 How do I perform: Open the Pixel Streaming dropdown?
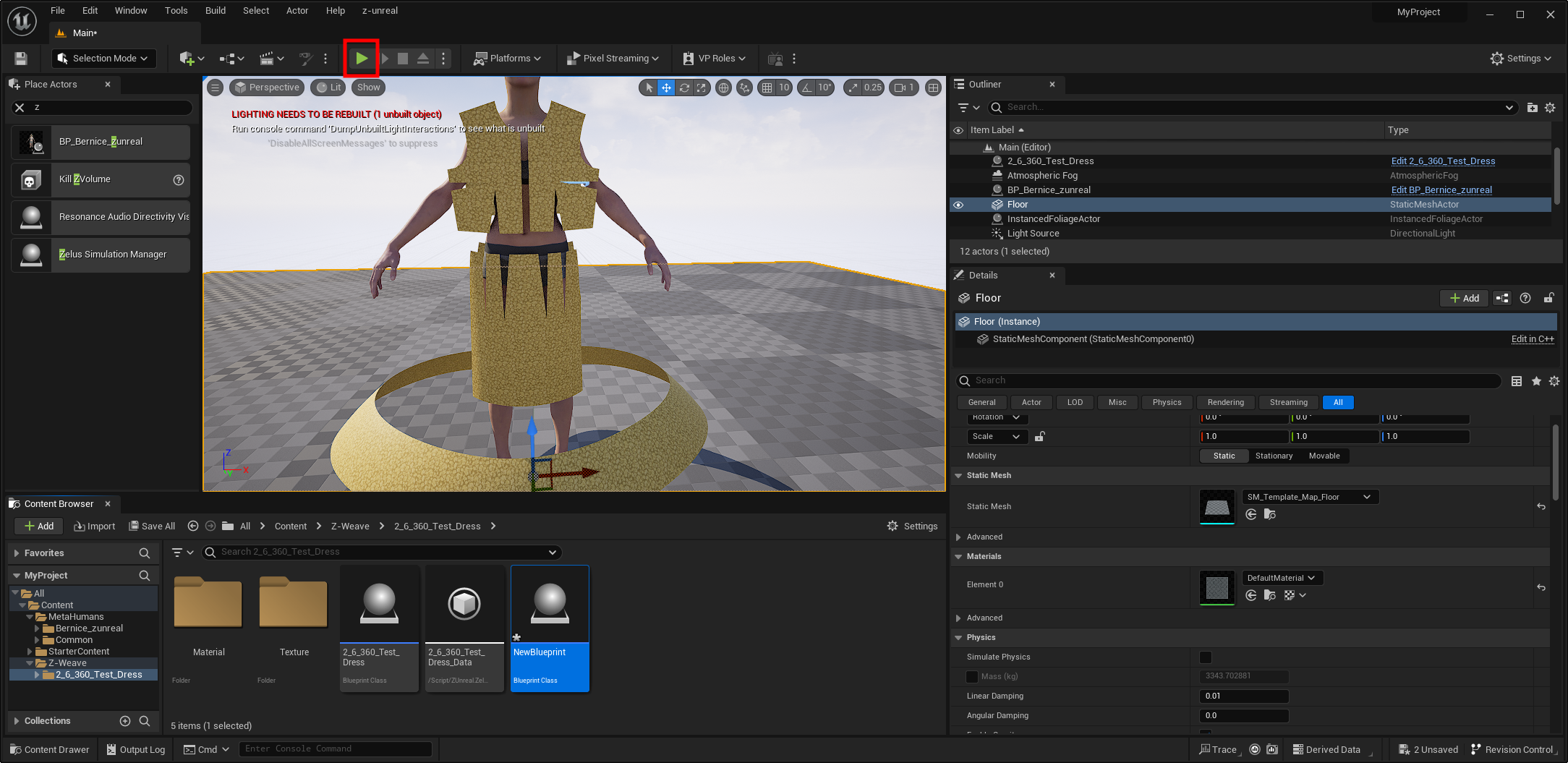pos(613,59)
